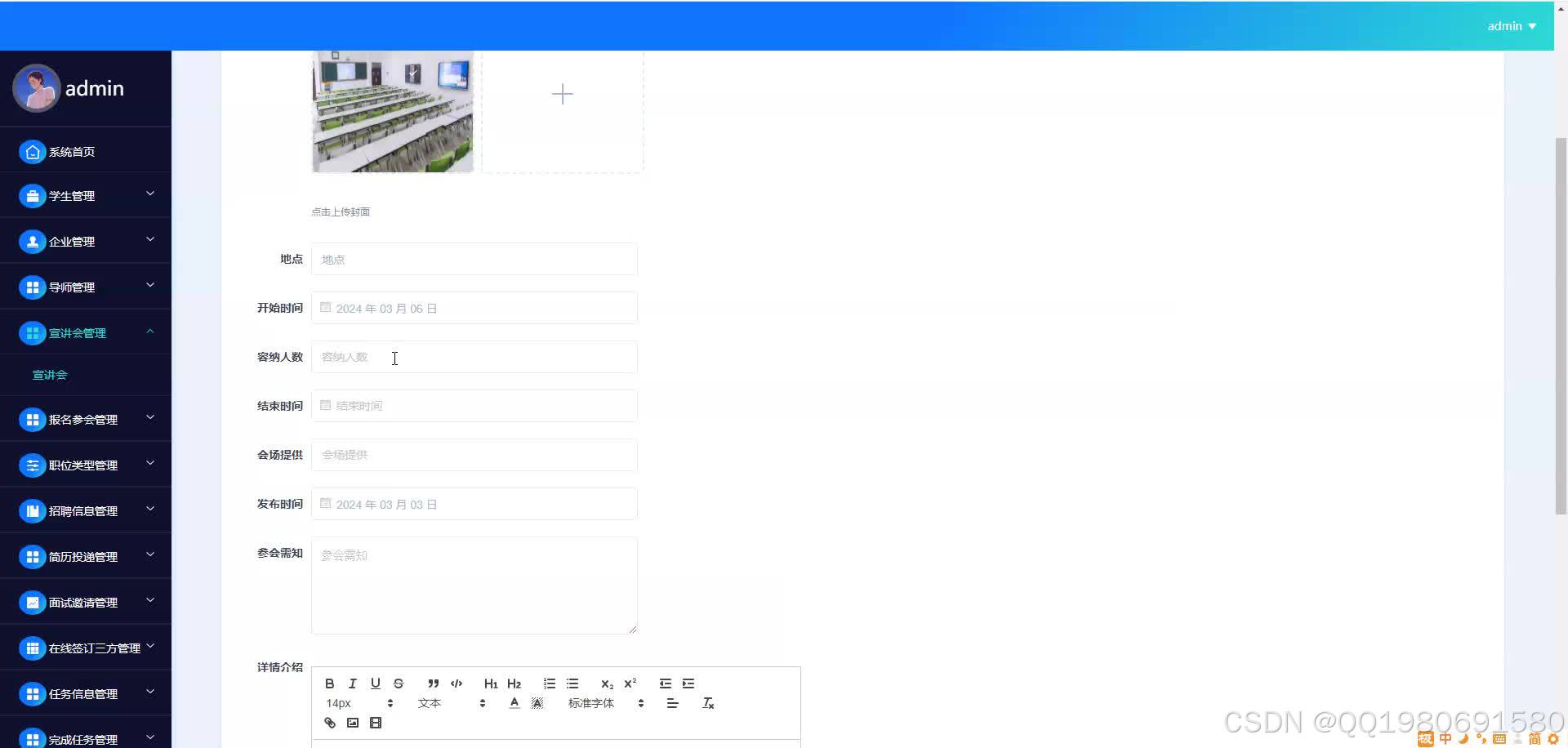The height and width of the screenshot is (748, 1568).
Task: Focus the 会场提供 input field
Action: coord(474,455)
